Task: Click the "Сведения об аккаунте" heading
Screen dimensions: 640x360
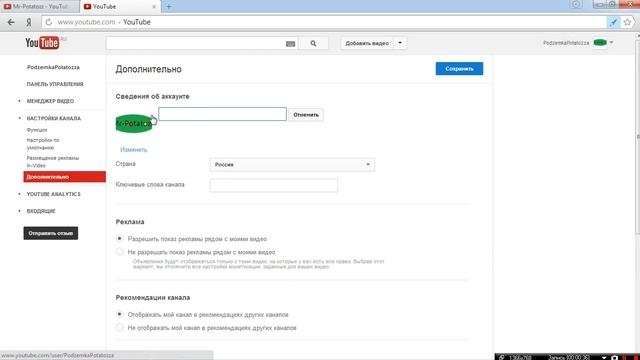Action: tap(152, 96)
